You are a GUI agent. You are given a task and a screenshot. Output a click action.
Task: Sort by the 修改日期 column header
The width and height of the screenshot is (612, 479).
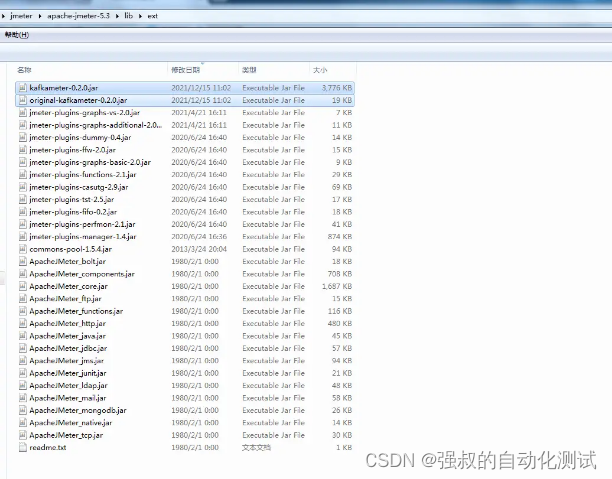coord(186,70)
